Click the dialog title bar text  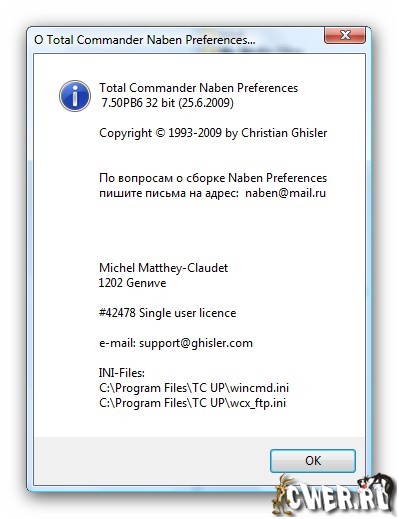click(144, 40)
